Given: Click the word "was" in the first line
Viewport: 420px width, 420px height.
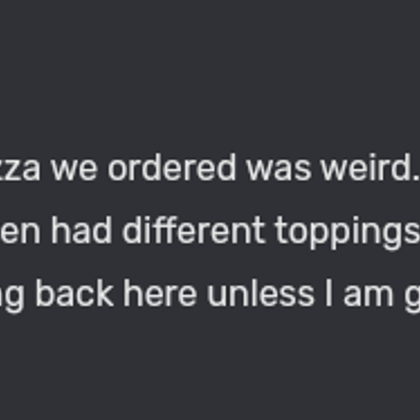Looking at the screenshot, I should coord(278,172).
